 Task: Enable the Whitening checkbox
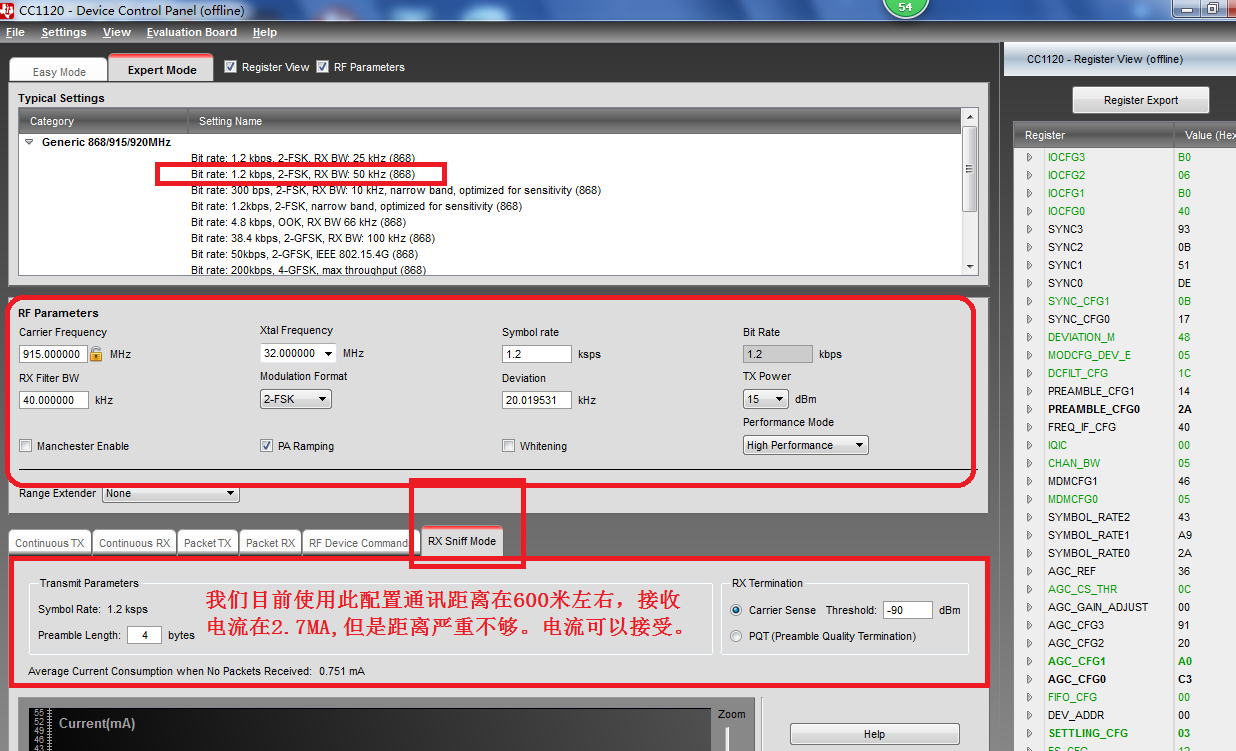pyautogui.click(x=509, y=446)
